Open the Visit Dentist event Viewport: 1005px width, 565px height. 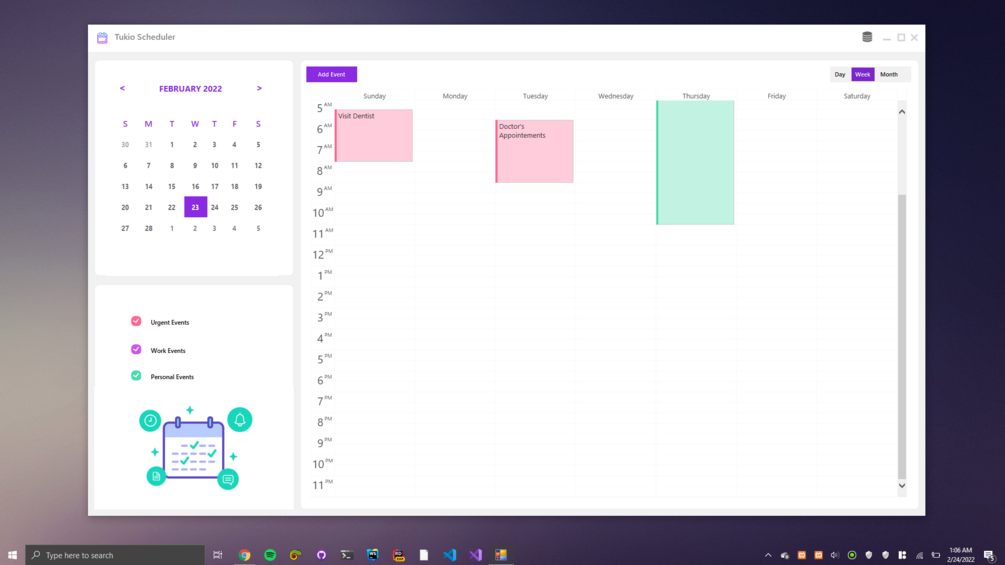374,135
